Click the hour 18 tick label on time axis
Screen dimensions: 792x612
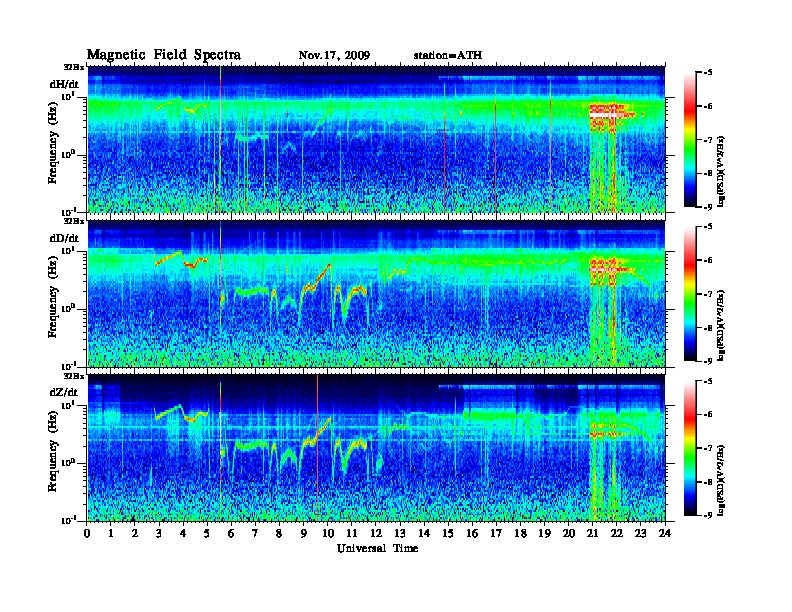pos(520,533)
